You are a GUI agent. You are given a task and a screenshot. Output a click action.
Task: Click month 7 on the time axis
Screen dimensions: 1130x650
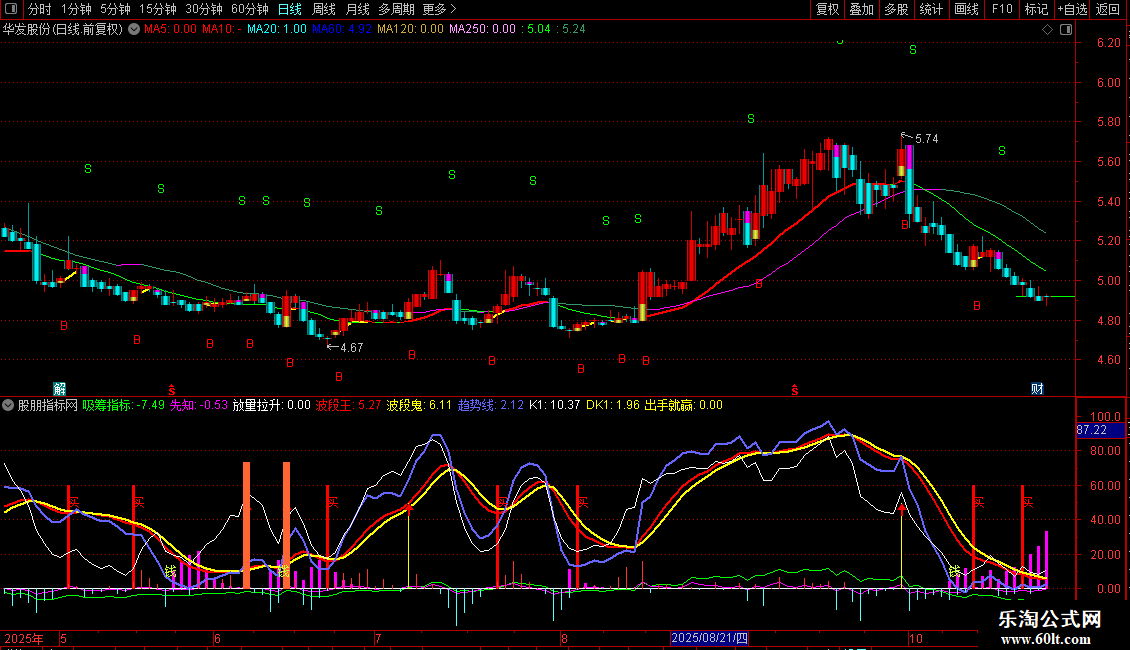(x=378, y=638)
